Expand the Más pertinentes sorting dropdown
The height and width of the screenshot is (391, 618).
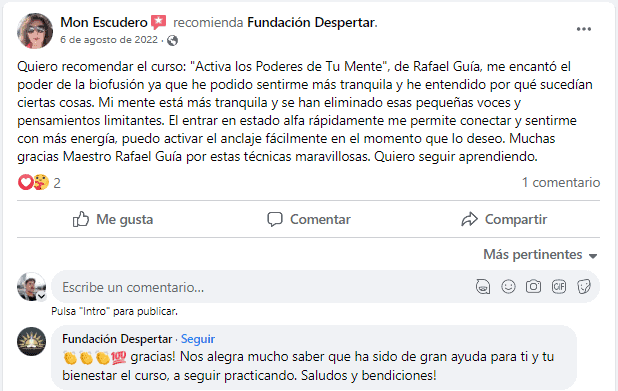(540, 255)
